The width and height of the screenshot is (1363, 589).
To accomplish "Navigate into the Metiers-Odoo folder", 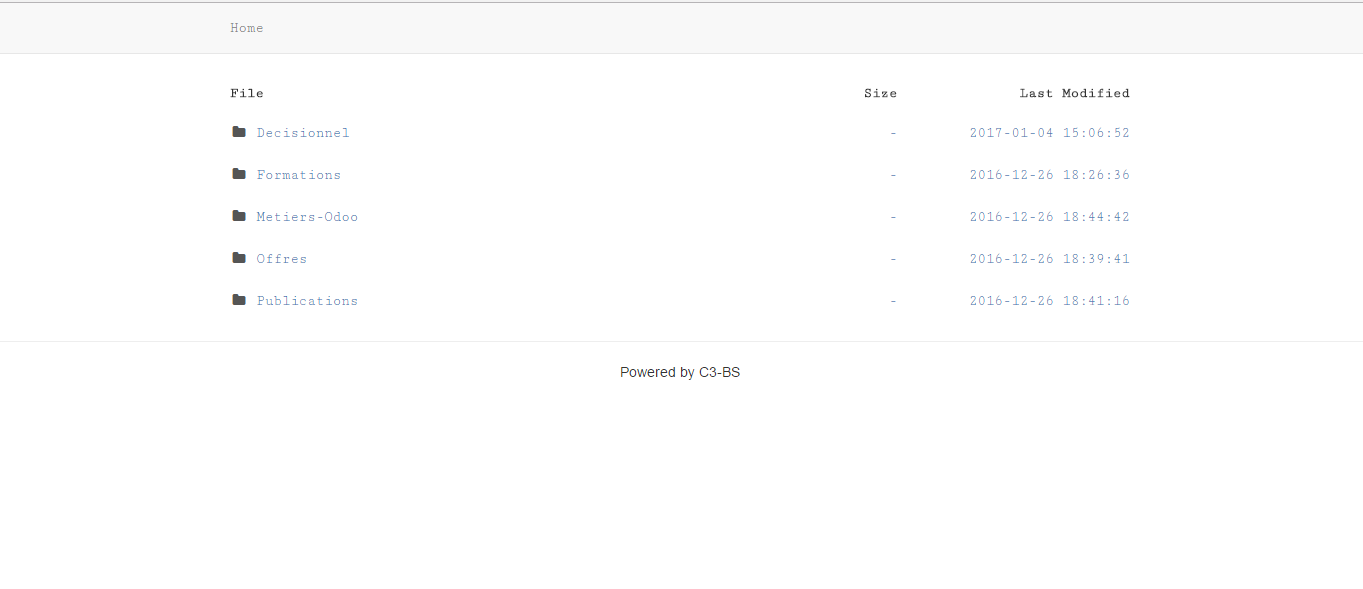I will tap(307, 217).
